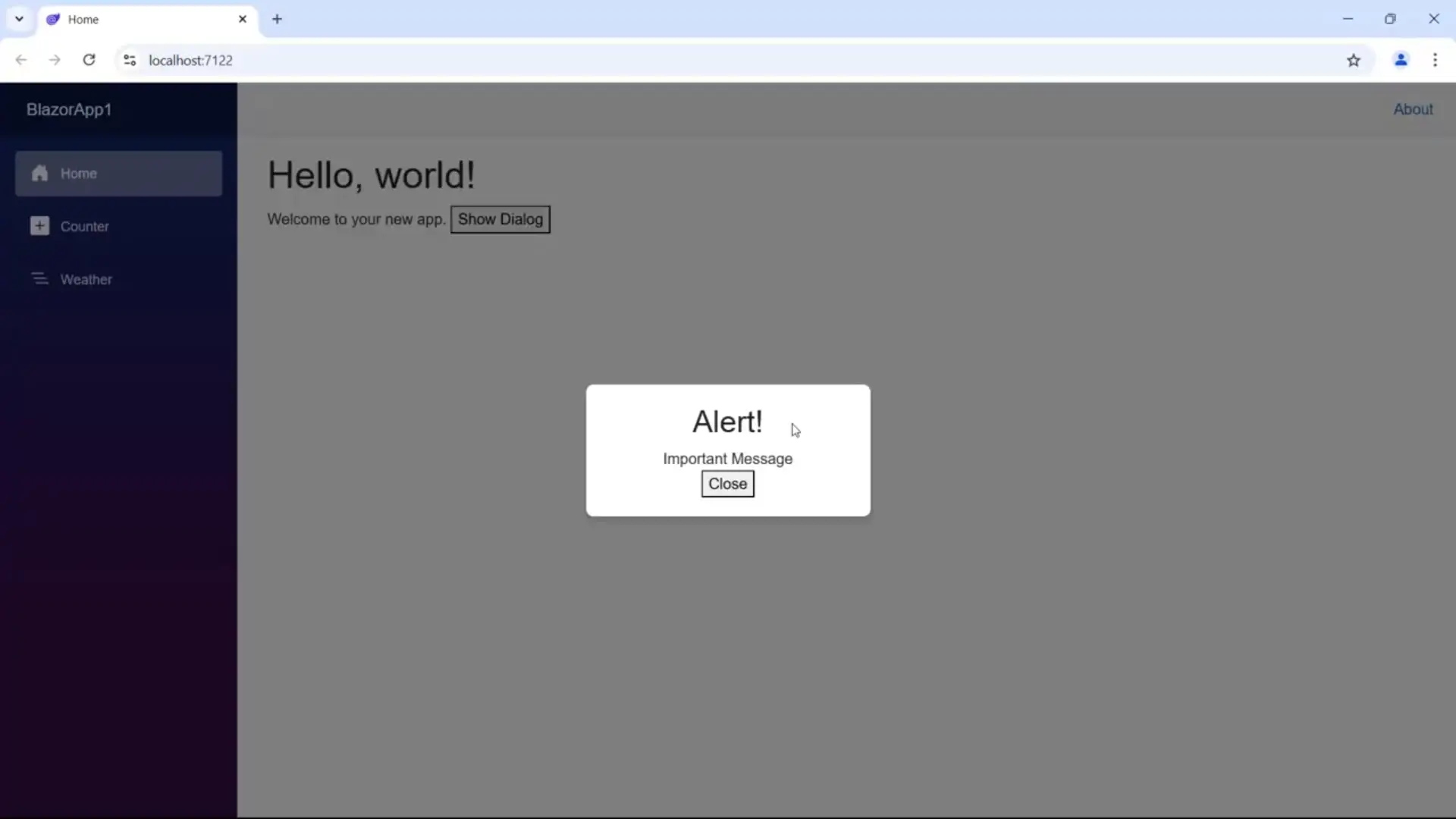Click BlazorApp1 title in sidebar
This screenshot has width=1456, height=819.
pyautogui.click(x=68, y=108)
